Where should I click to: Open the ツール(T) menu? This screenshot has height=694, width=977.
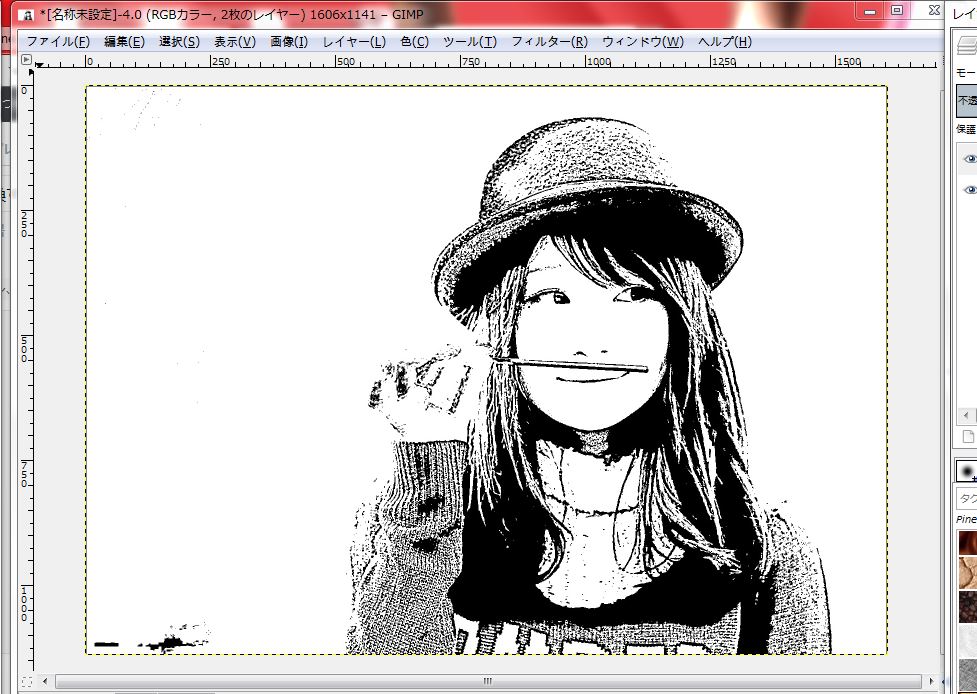click(470, 42)
